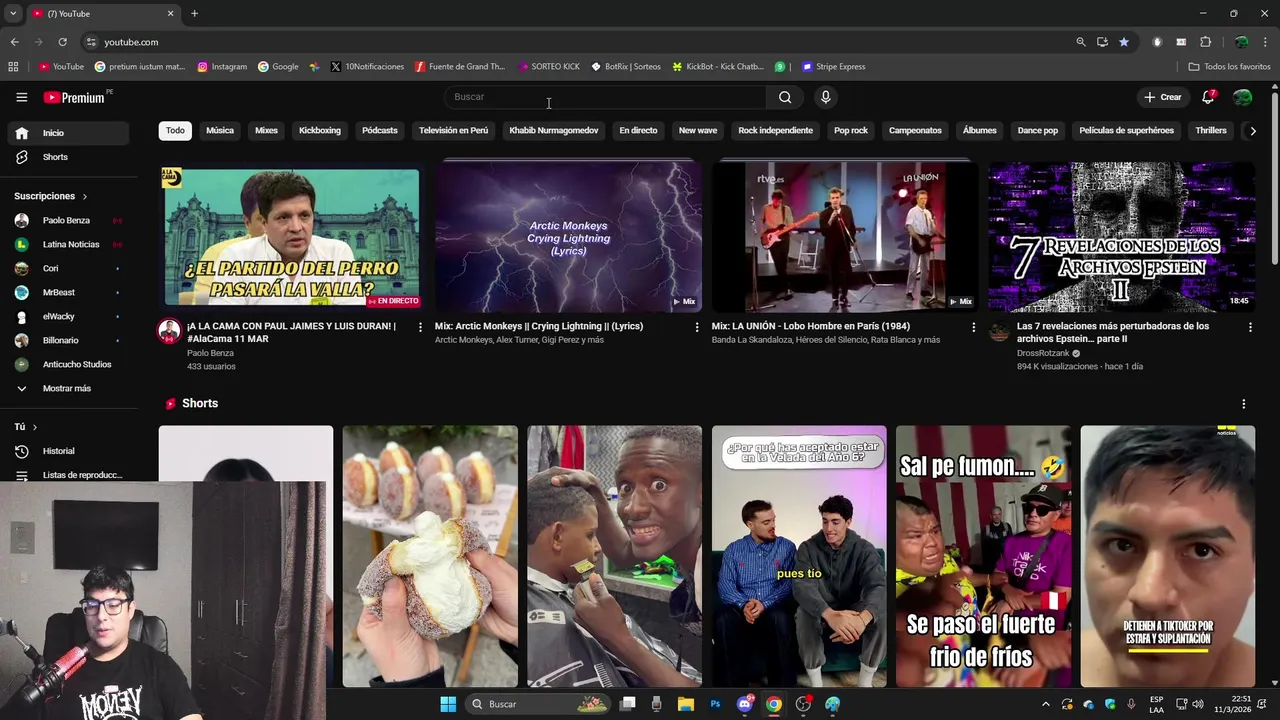Open SORTEO KICK bookmark
This screenshot has width=1280, height=720.
pyautogui.click(x=549, y=67)
